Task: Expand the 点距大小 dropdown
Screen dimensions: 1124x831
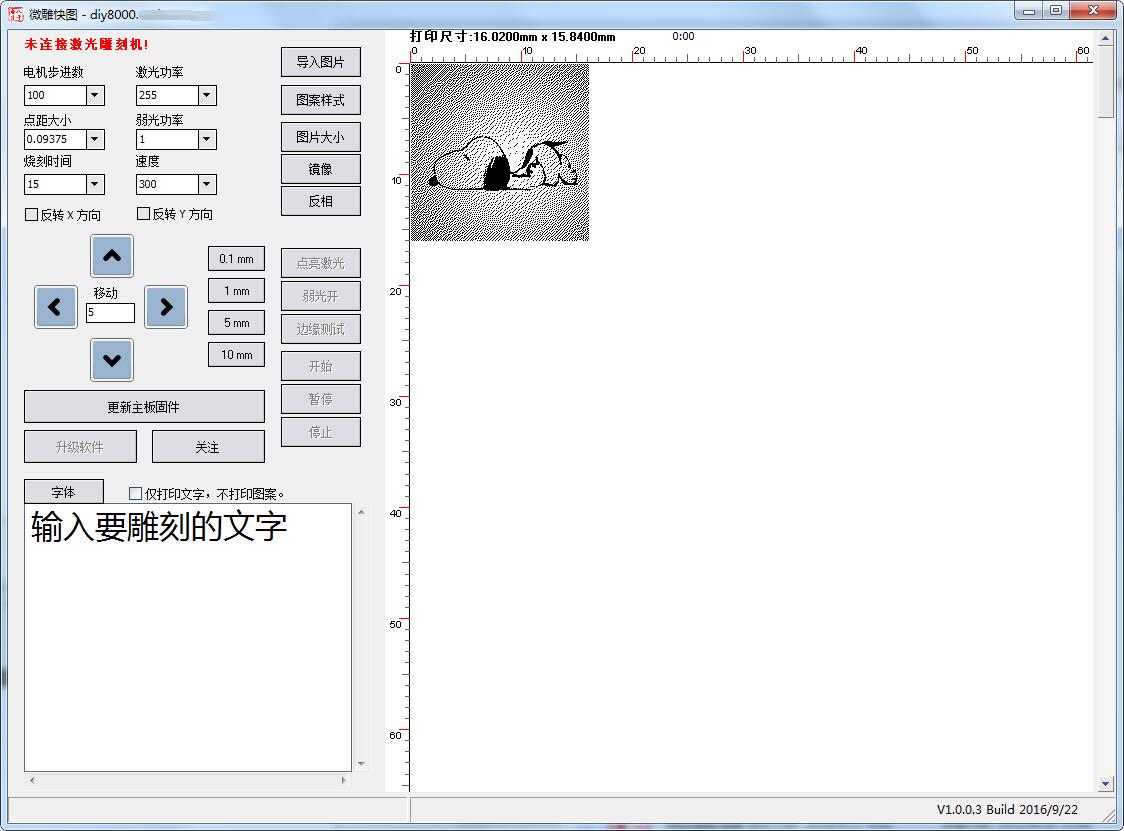Action: coord(95,139)
